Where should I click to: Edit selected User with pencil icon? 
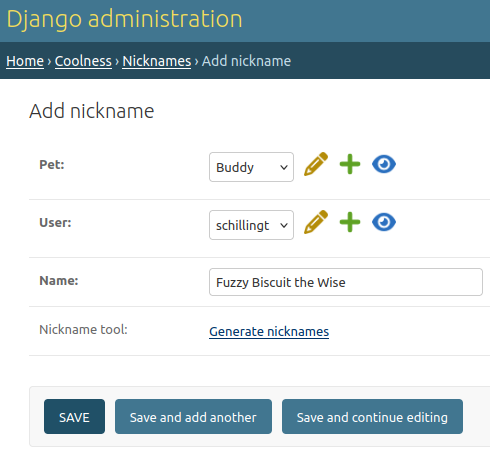(316, 222)
